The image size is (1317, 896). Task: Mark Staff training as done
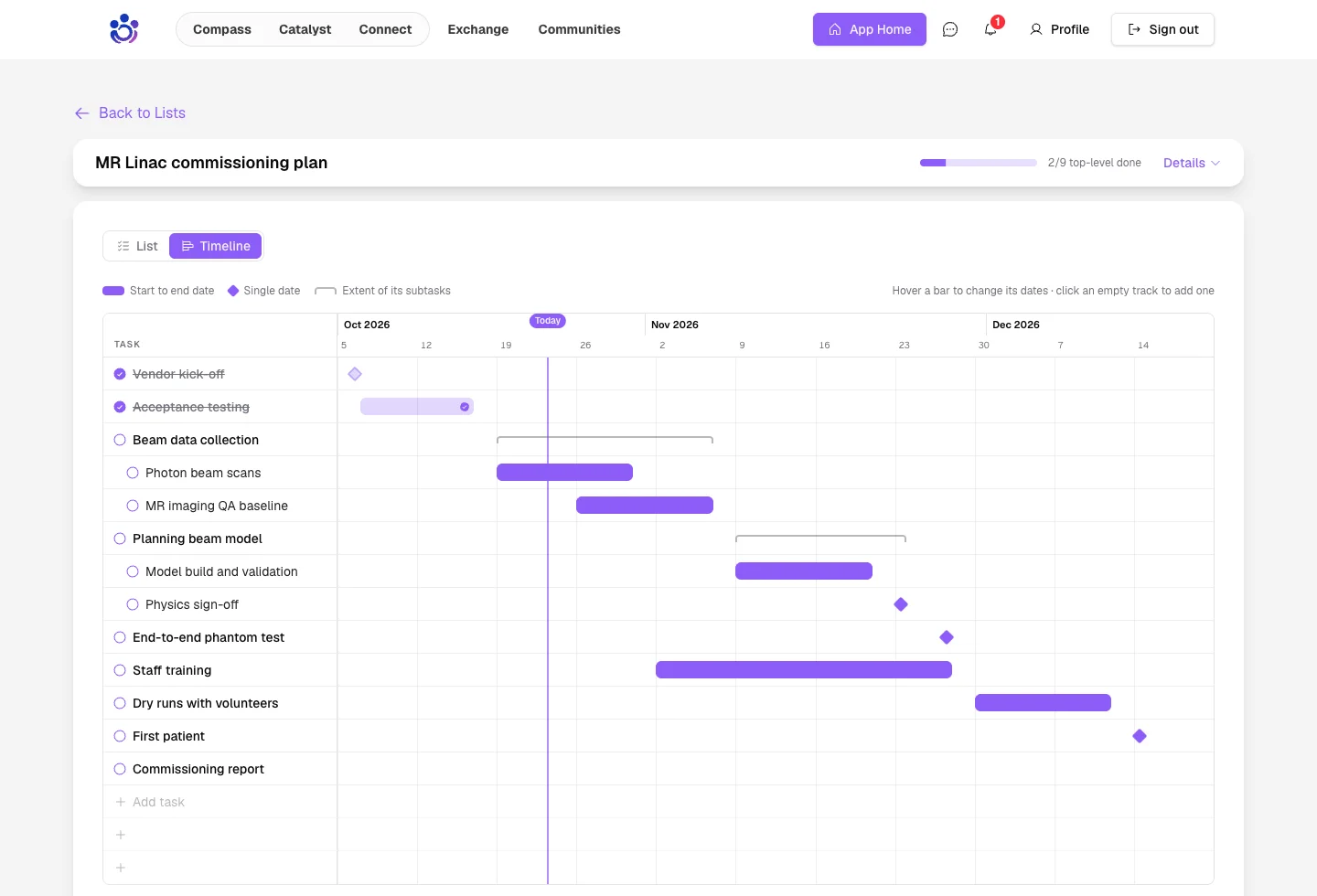click(x=120, y=670)
